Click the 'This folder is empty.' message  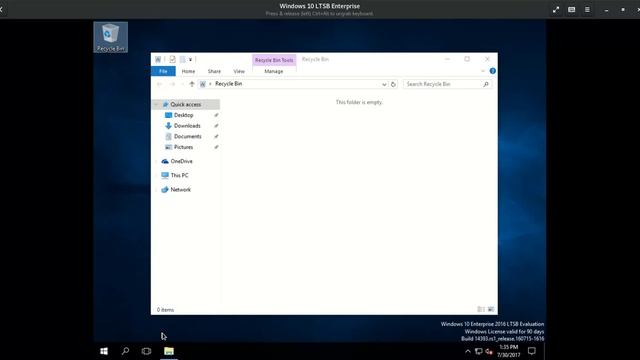pos(359,102)
